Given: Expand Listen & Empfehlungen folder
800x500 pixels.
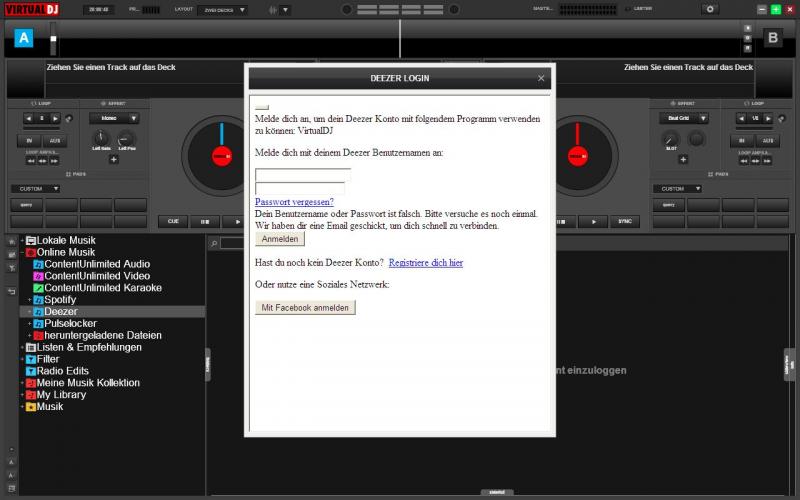Looking at the screenshot, I should [x=22, y=347].
